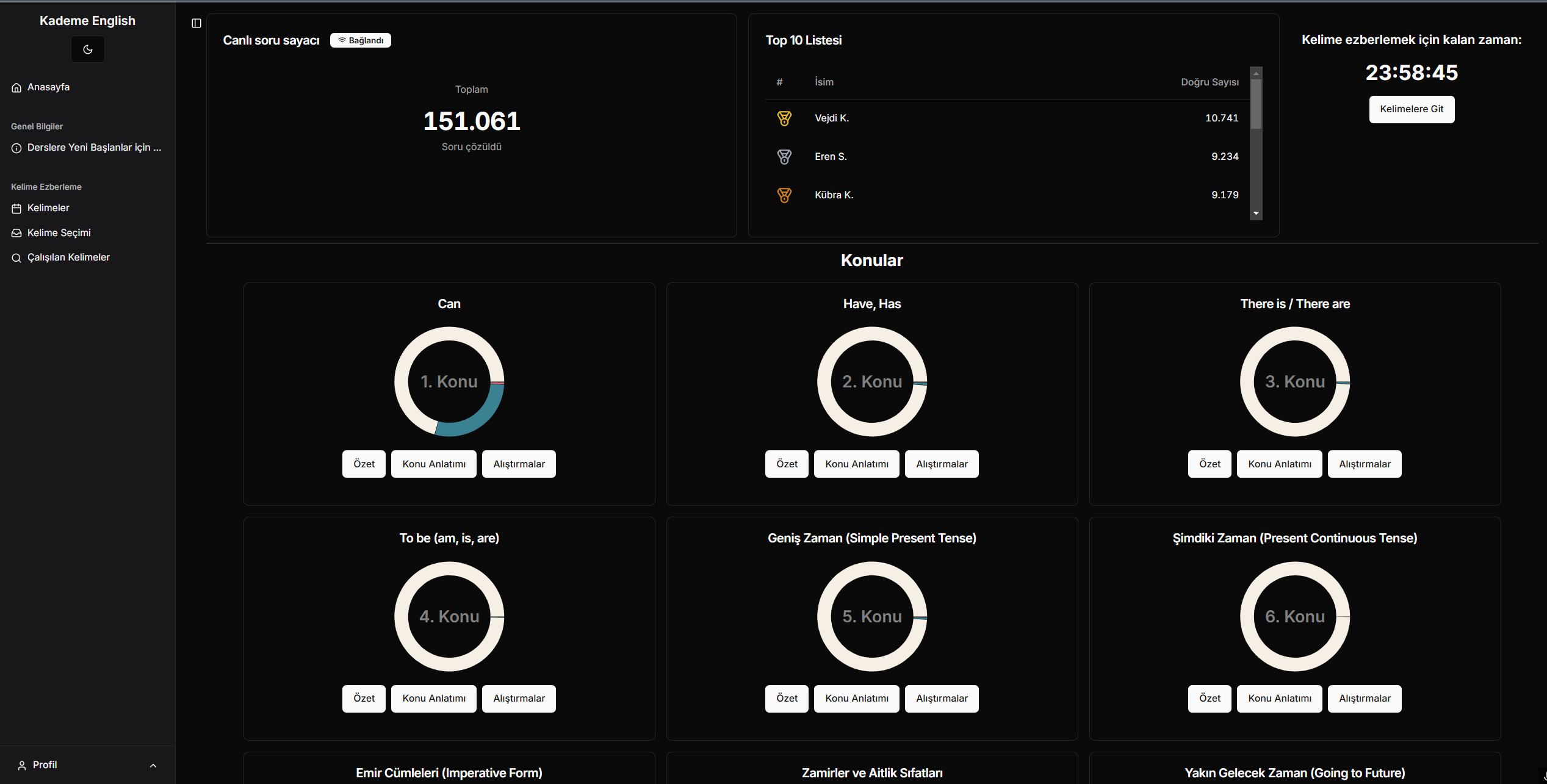Click the inbox icon next to Kelime Seçimi
1547x784 pixels.
16,233
